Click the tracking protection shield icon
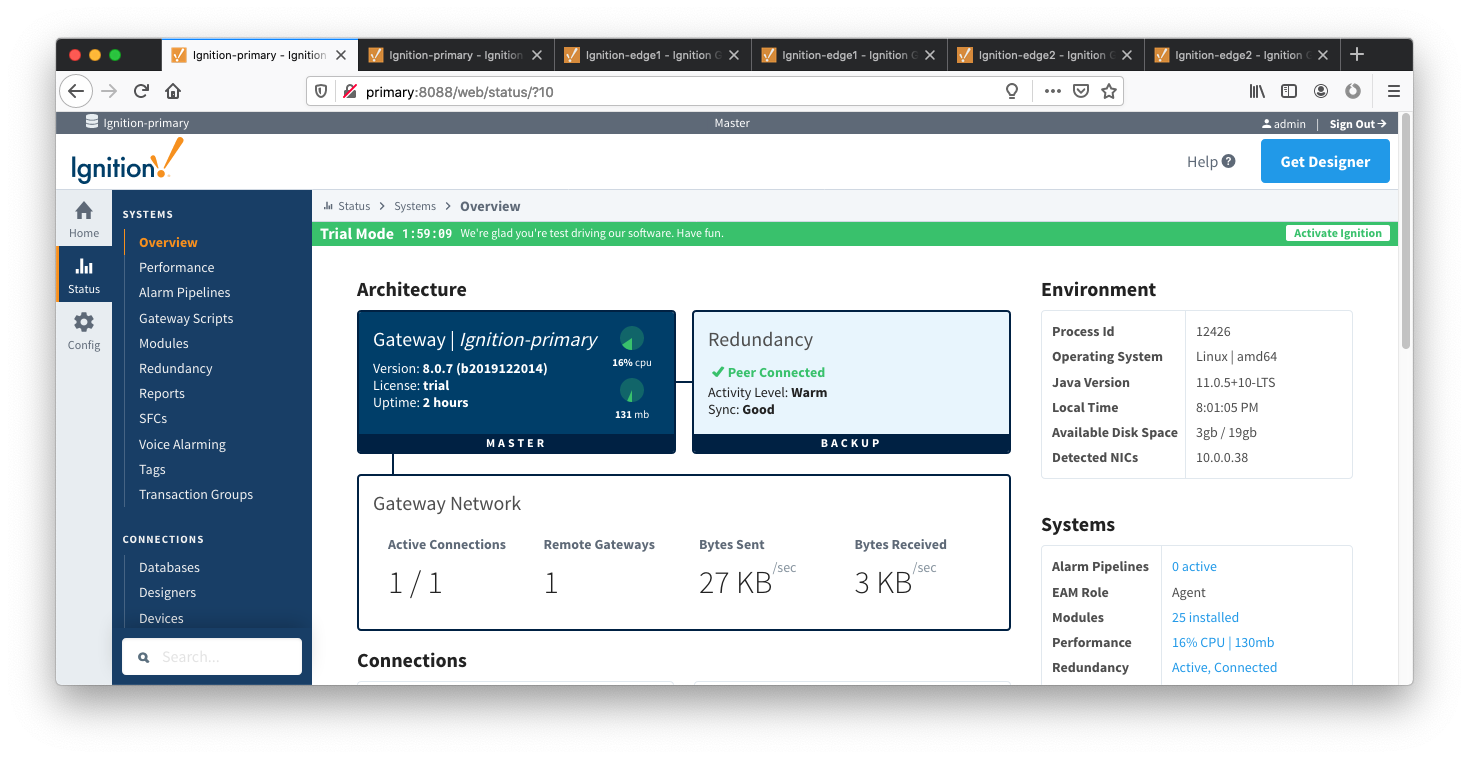 pos(321,91)
